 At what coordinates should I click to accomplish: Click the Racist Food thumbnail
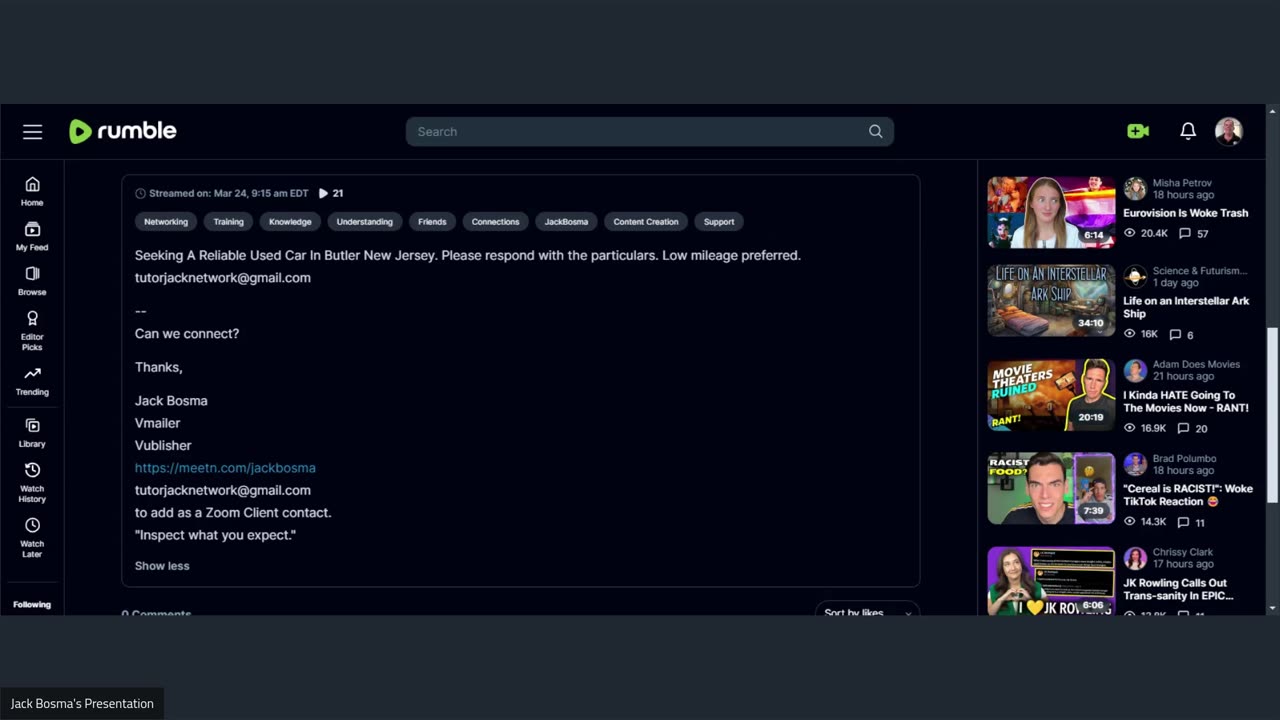[x=1051, y=488]
